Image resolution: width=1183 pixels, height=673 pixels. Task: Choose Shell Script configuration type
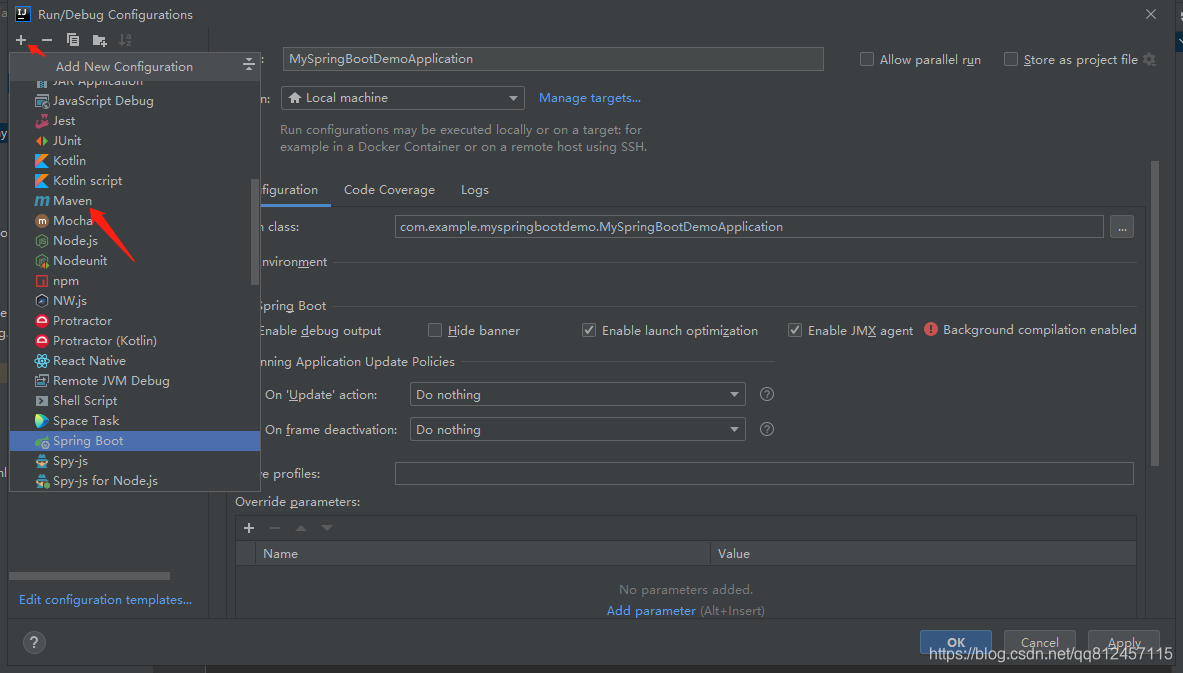[134, 401]
